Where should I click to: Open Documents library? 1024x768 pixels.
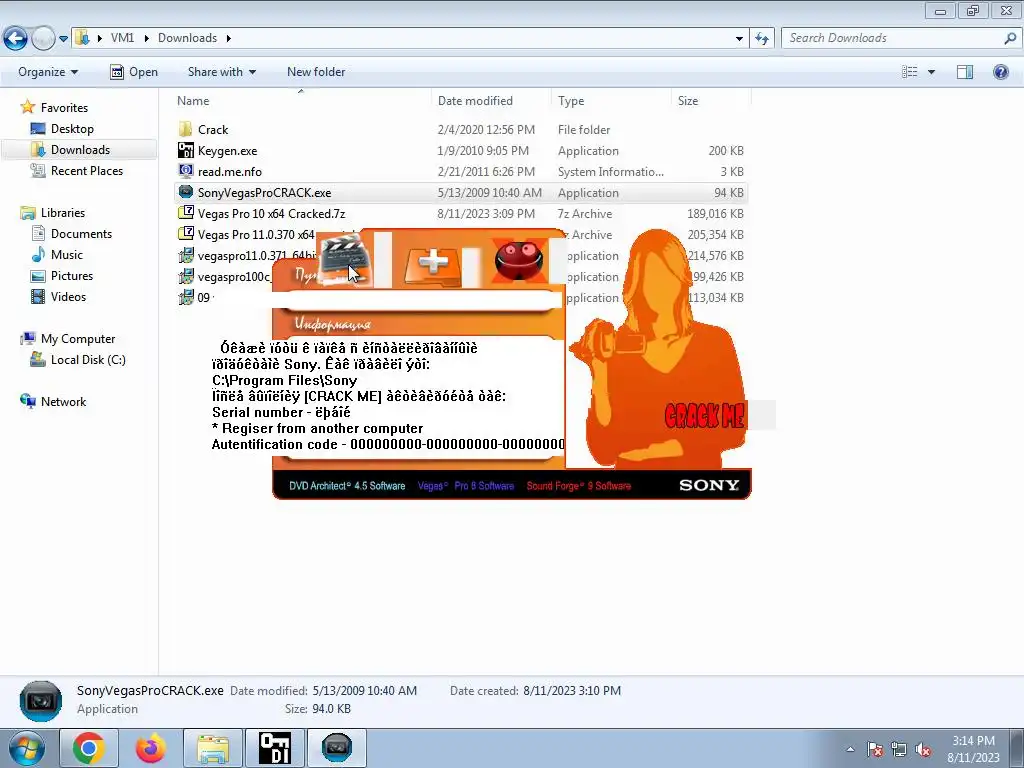(x=81, y=234)
